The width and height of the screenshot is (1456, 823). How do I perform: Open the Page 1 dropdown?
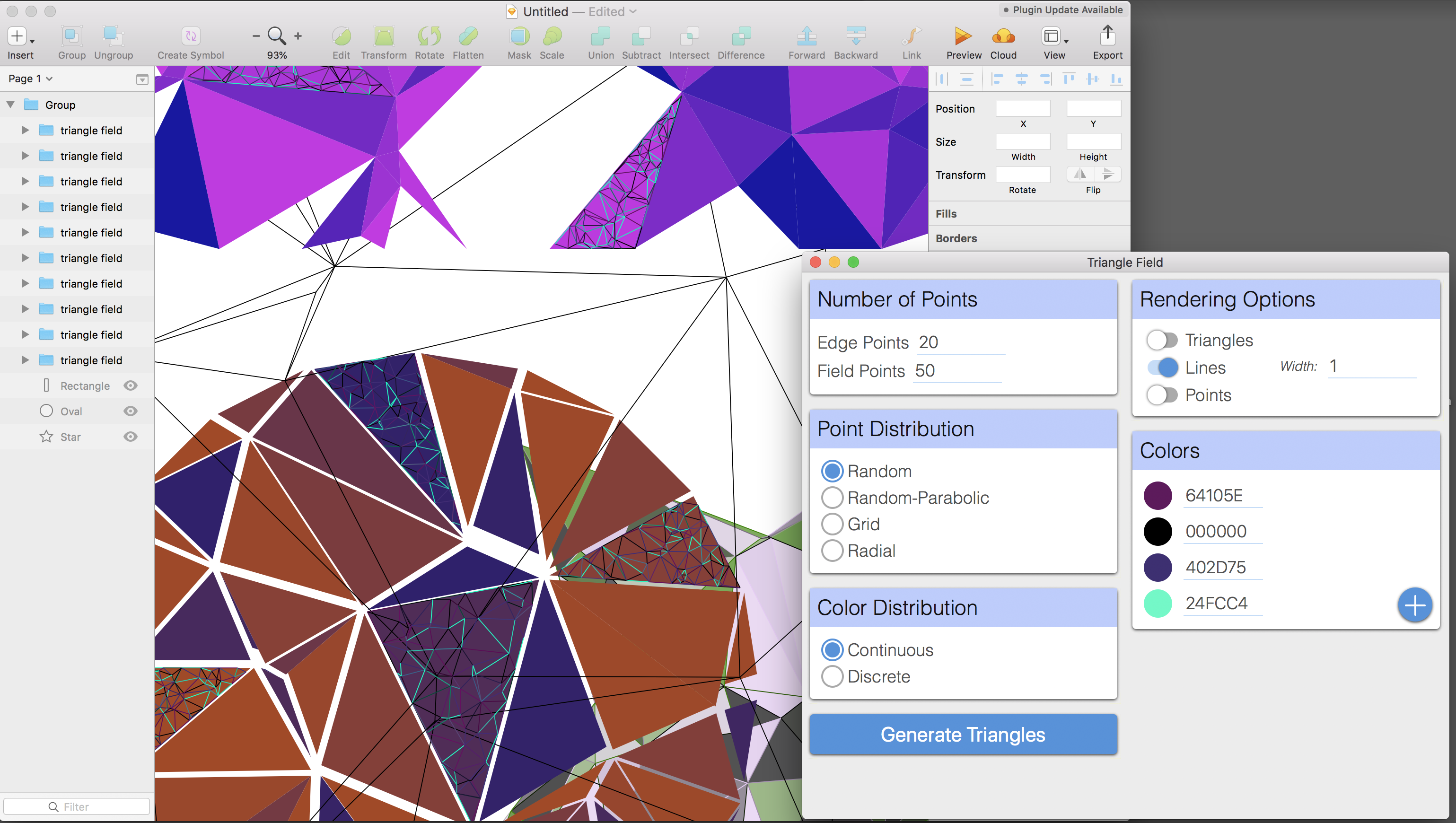31,79
